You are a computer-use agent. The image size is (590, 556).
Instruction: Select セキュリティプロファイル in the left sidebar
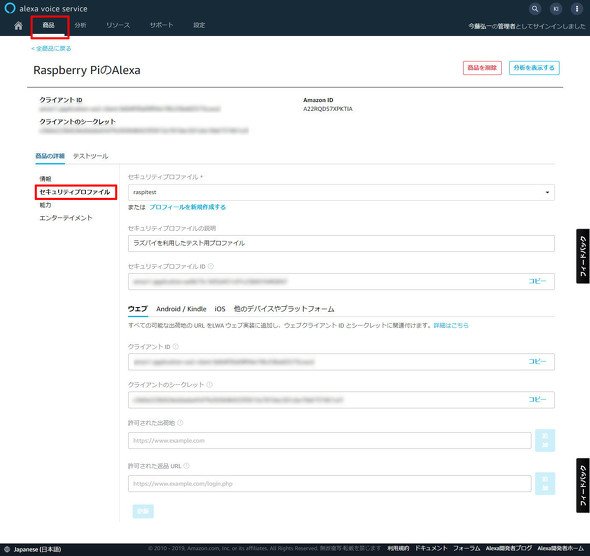(75, 192)
